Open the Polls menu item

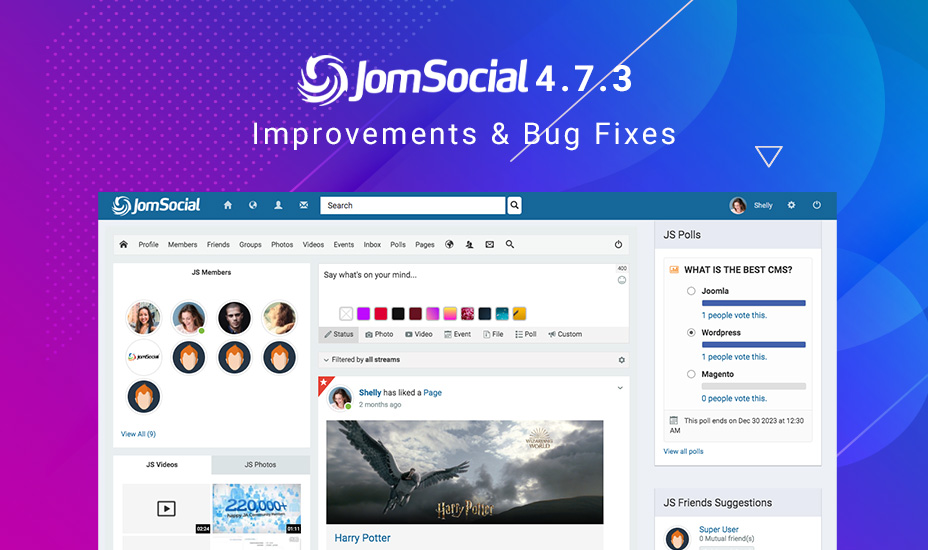click(398, 245)
